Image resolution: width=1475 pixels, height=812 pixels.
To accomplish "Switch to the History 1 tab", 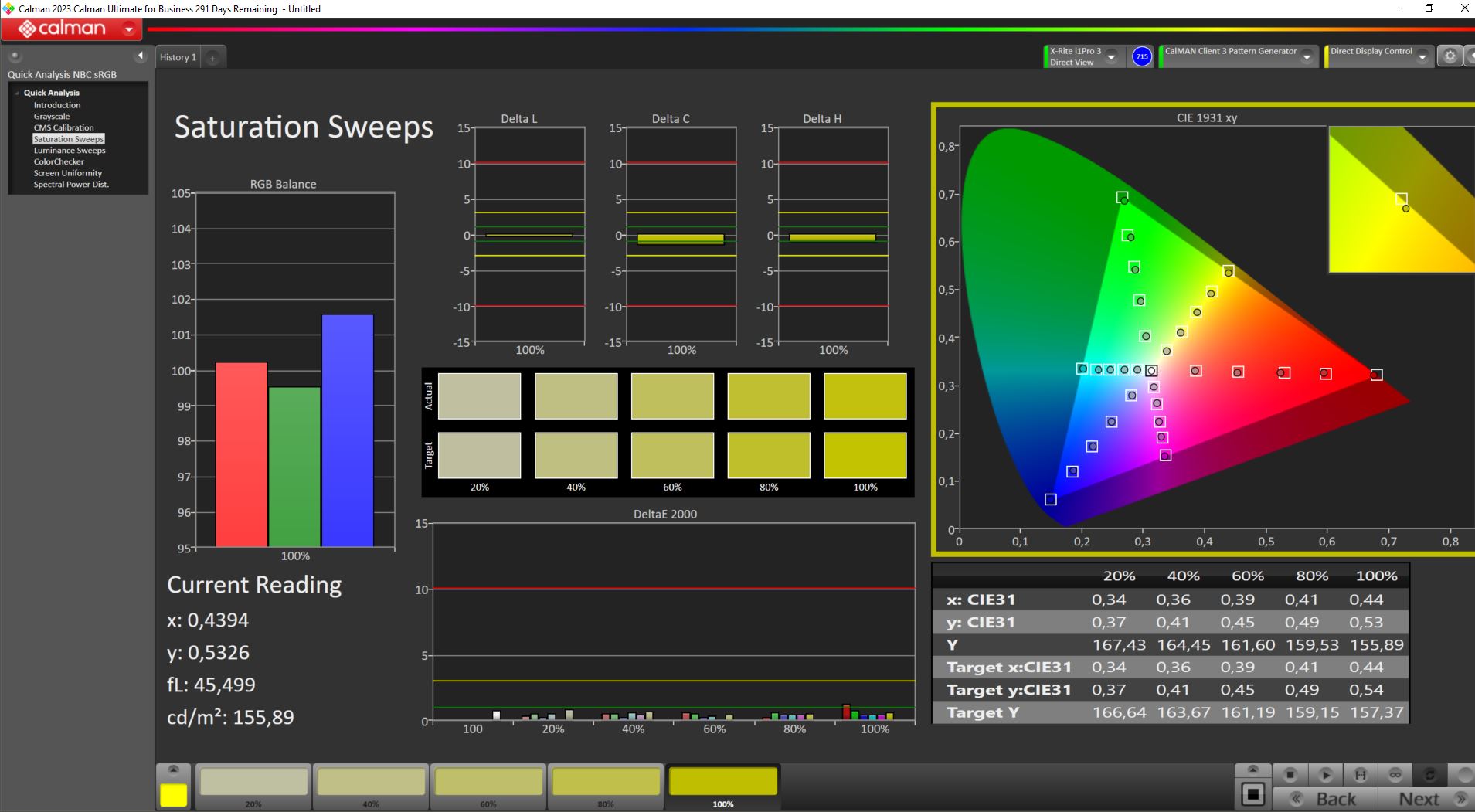I will pos(178,57).
